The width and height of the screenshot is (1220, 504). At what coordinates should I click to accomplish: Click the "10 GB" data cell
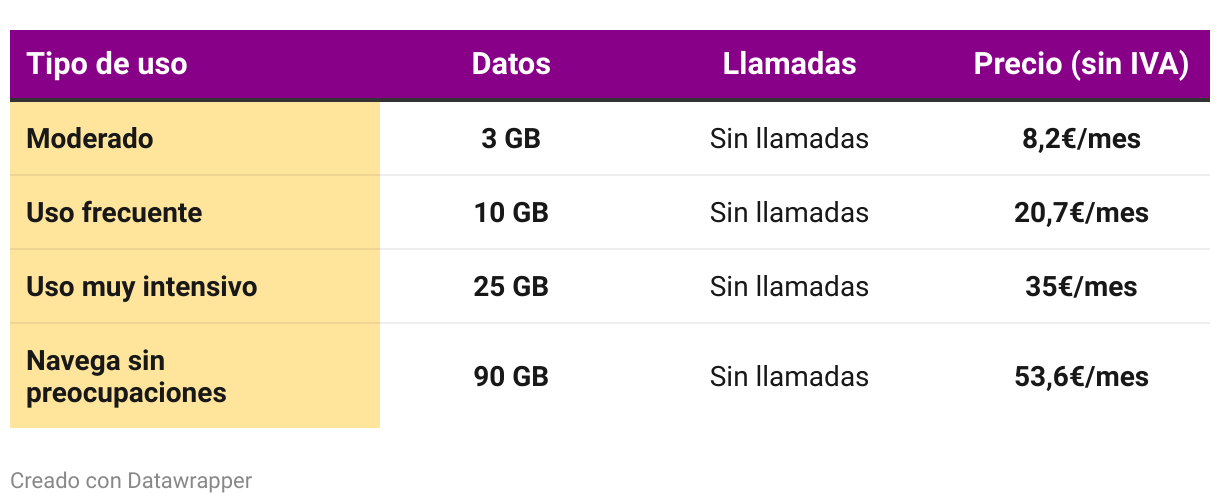[x=511, y=212]
